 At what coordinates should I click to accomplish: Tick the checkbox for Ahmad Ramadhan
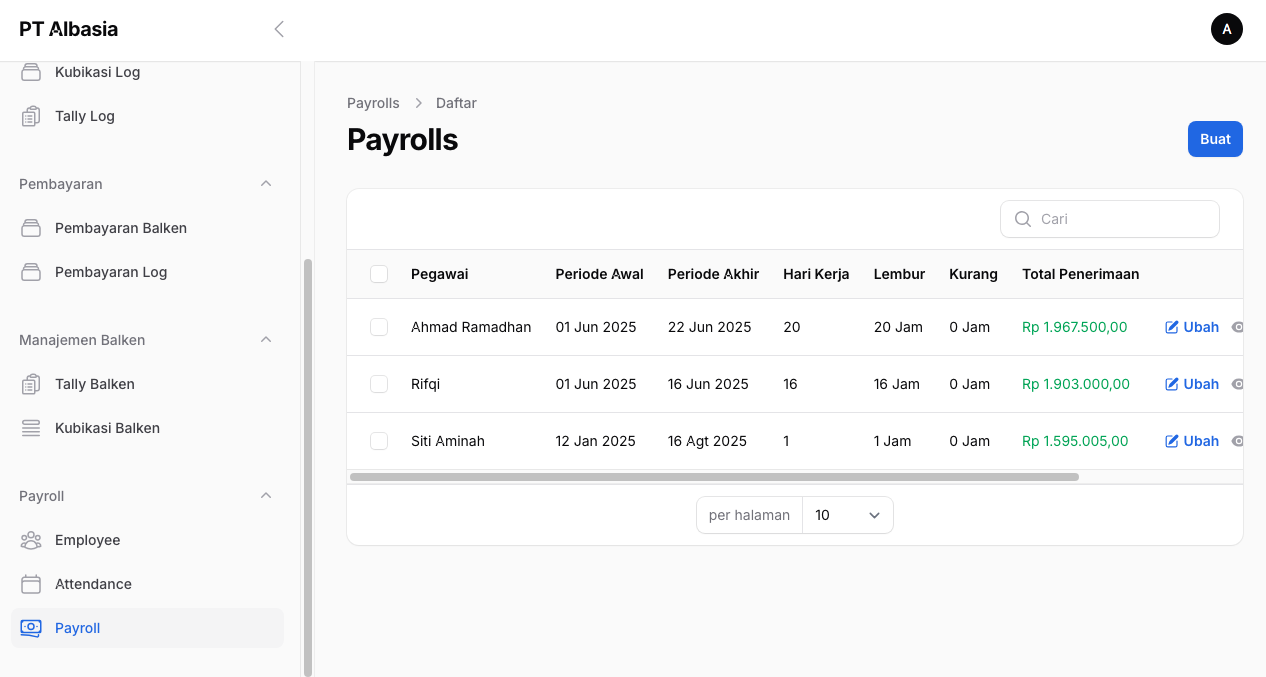pos(379,327)
